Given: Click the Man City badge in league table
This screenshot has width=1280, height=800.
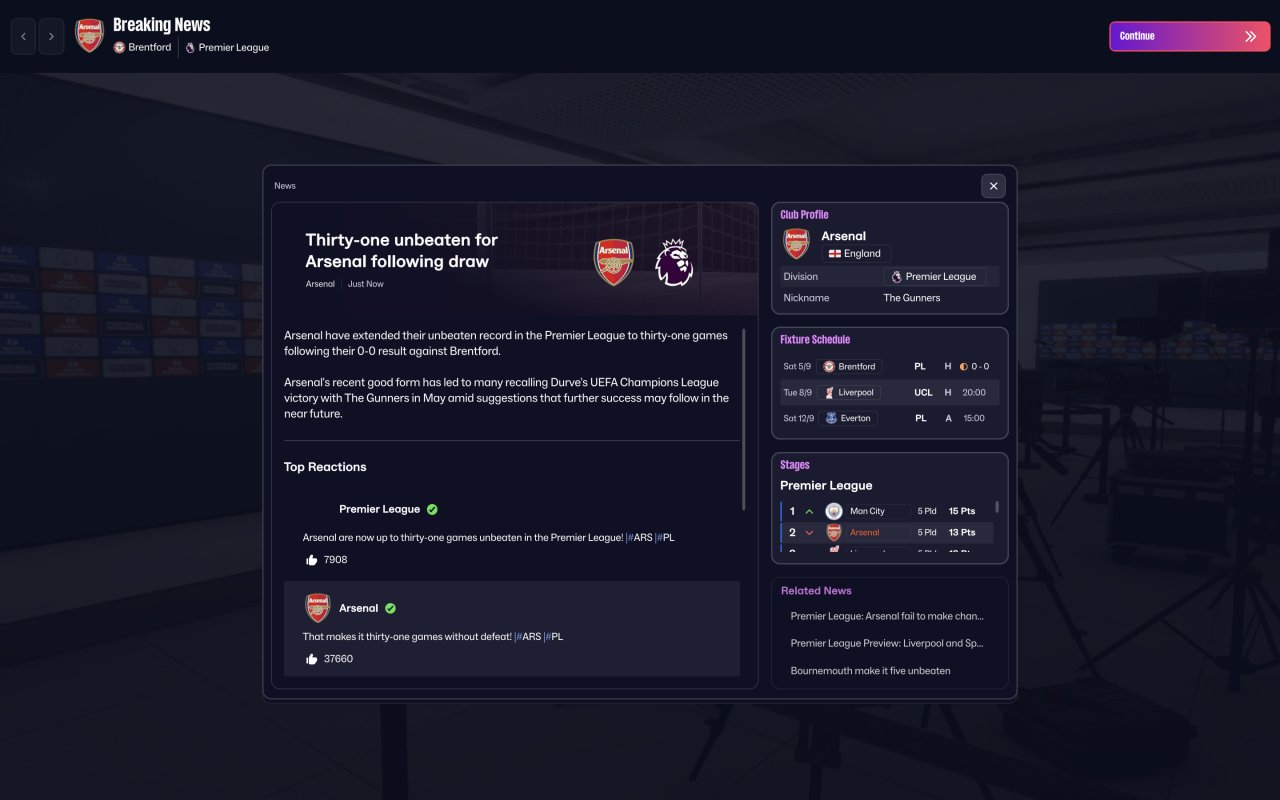Looking at the screenshot, I should 834,511.
